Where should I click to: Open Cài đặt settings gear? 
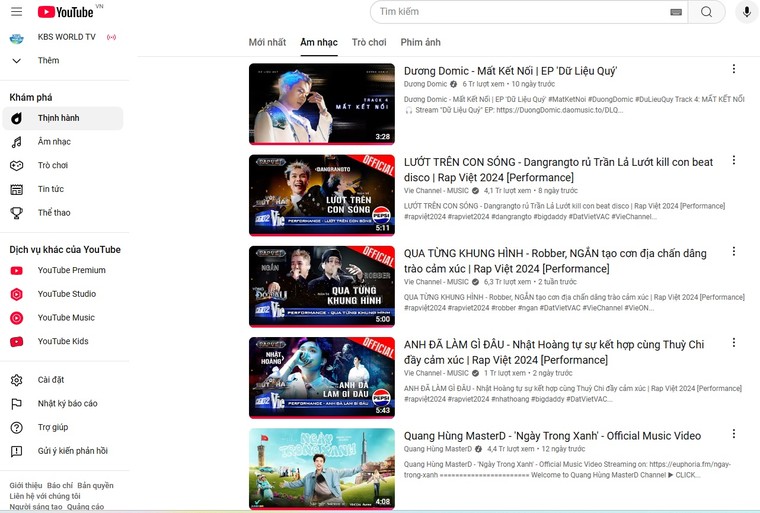coord(16,380)
